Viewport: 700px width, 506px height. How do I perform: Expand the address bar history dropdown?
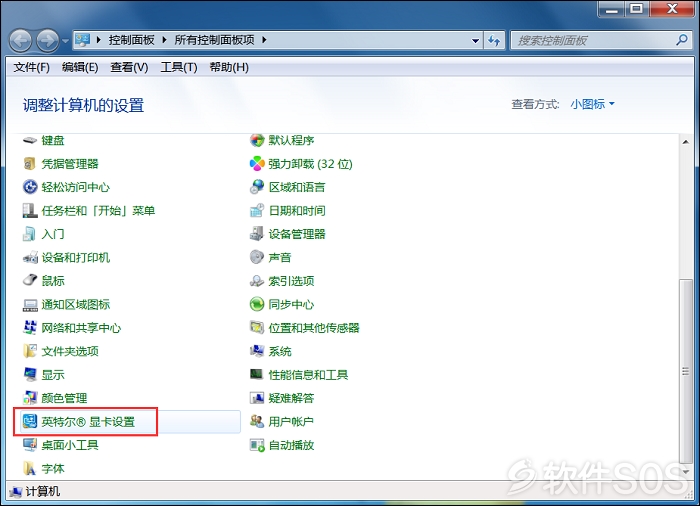(475, 41)
